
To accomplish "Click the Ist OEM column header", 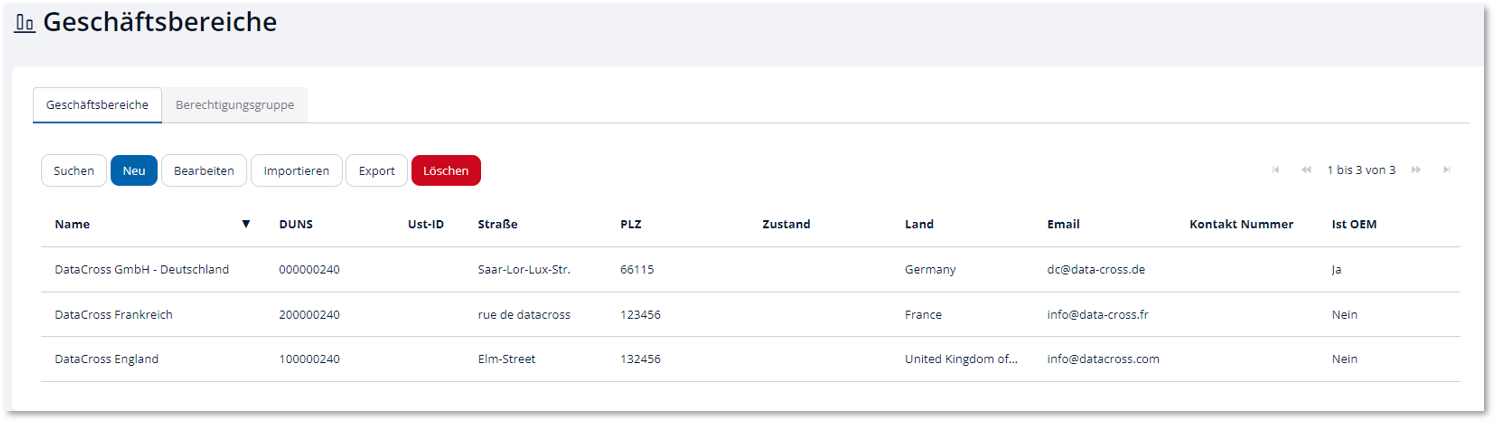I will [1354, 224].
